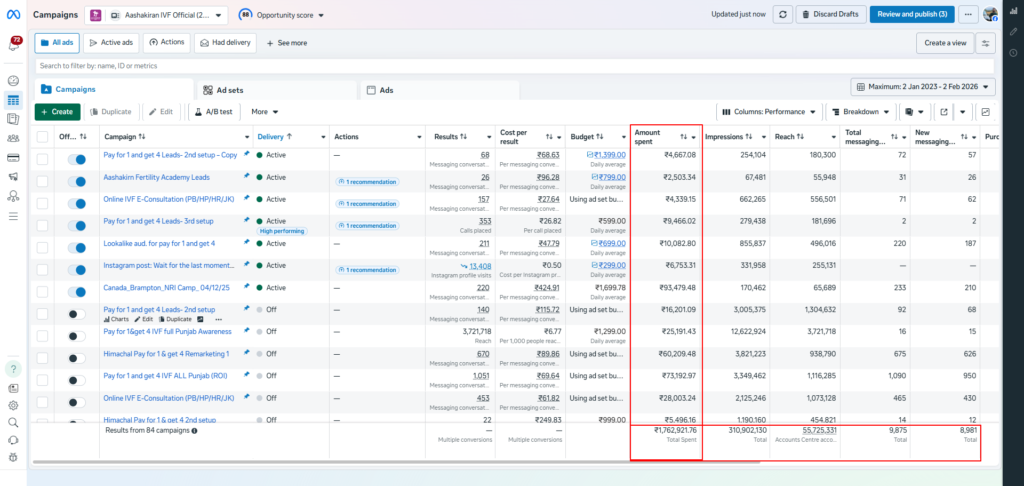Open the three-dot more options button
Viewport: 1024px width, 486px height.
pyautogui.click(x=967, y=14)
